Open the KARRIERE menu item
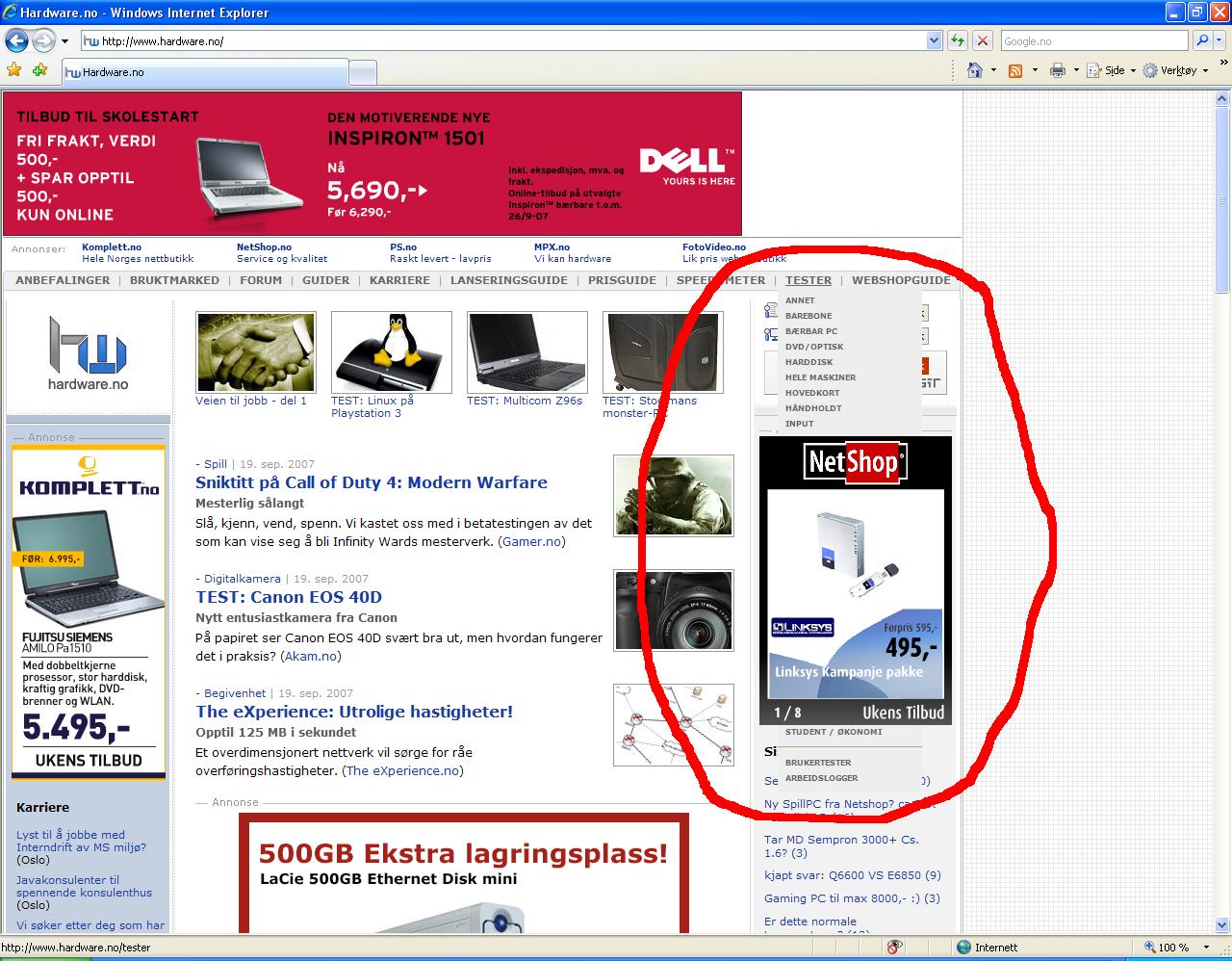 click(x=399, y=280)
